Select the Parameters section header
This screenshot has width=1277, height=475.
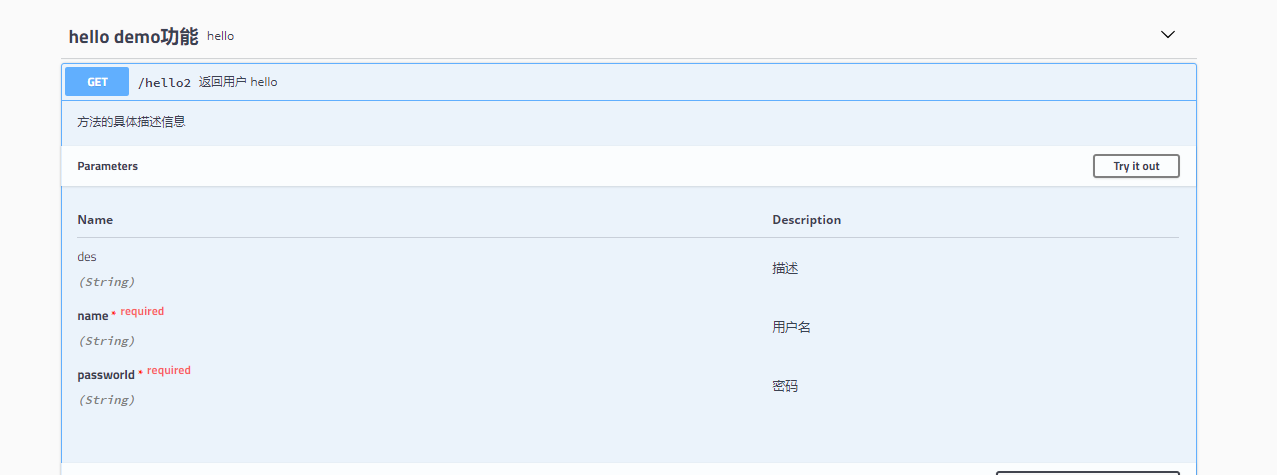coord(108,166)
